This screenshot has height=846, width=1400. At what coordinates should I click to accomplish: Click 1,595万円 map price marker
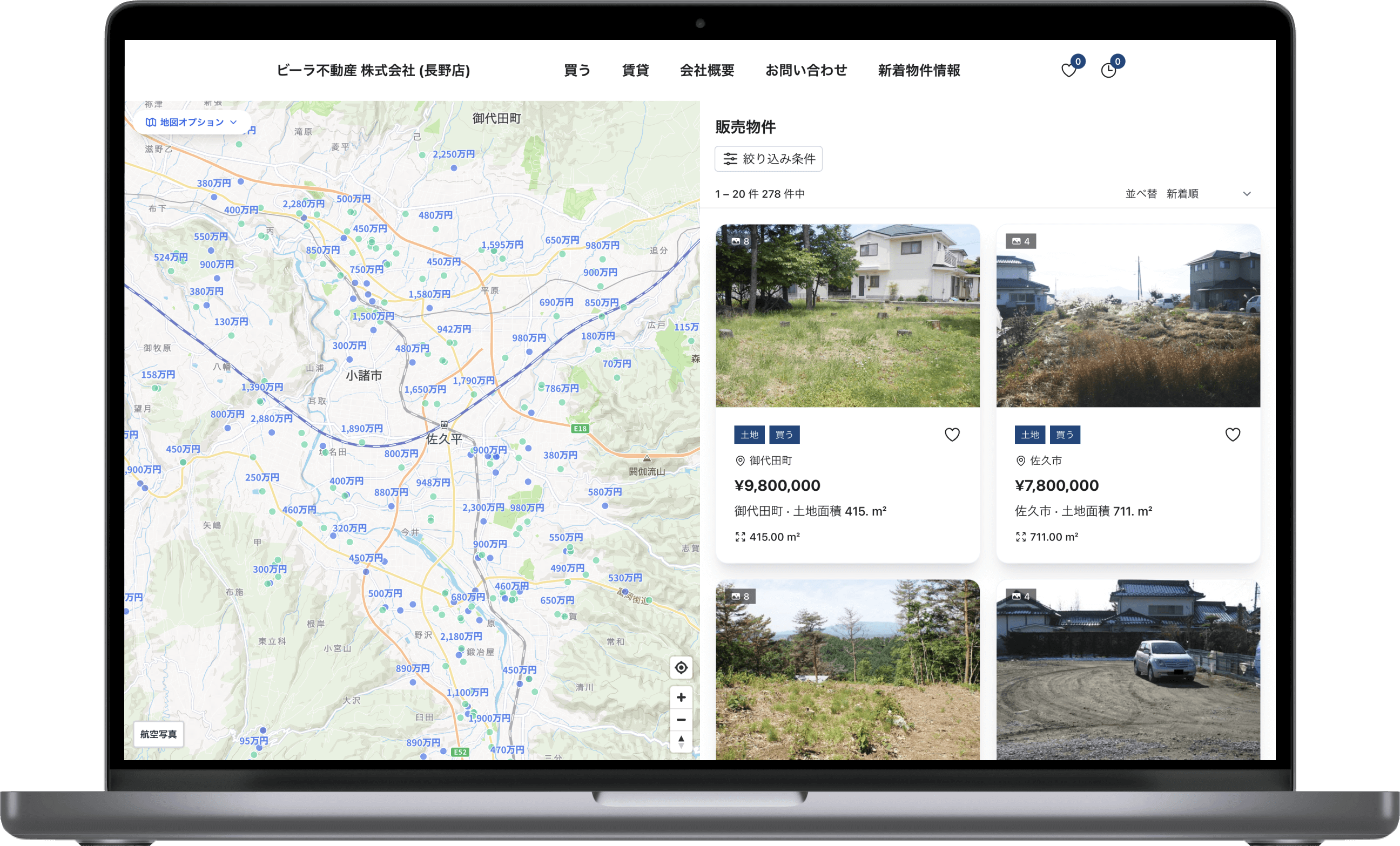click(x=502, y=245)
